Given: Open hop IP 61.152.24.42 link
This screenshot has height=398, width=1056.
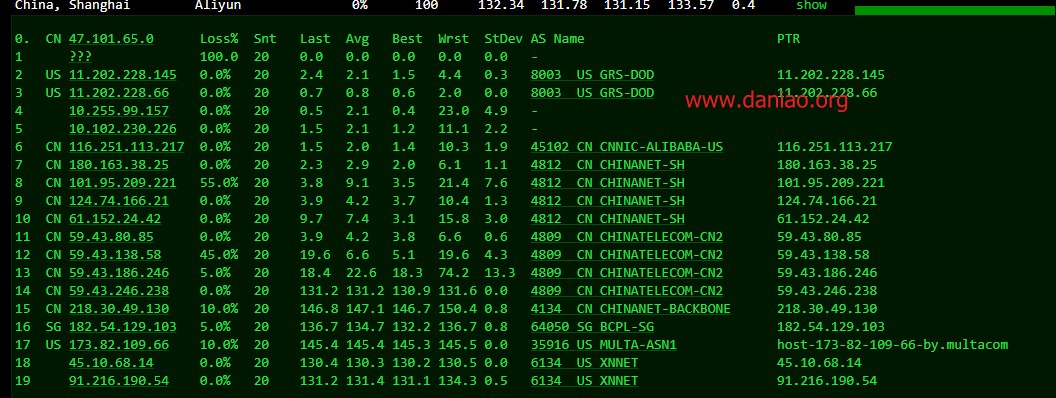Looking at the screenshot, I should pos(115,219).
